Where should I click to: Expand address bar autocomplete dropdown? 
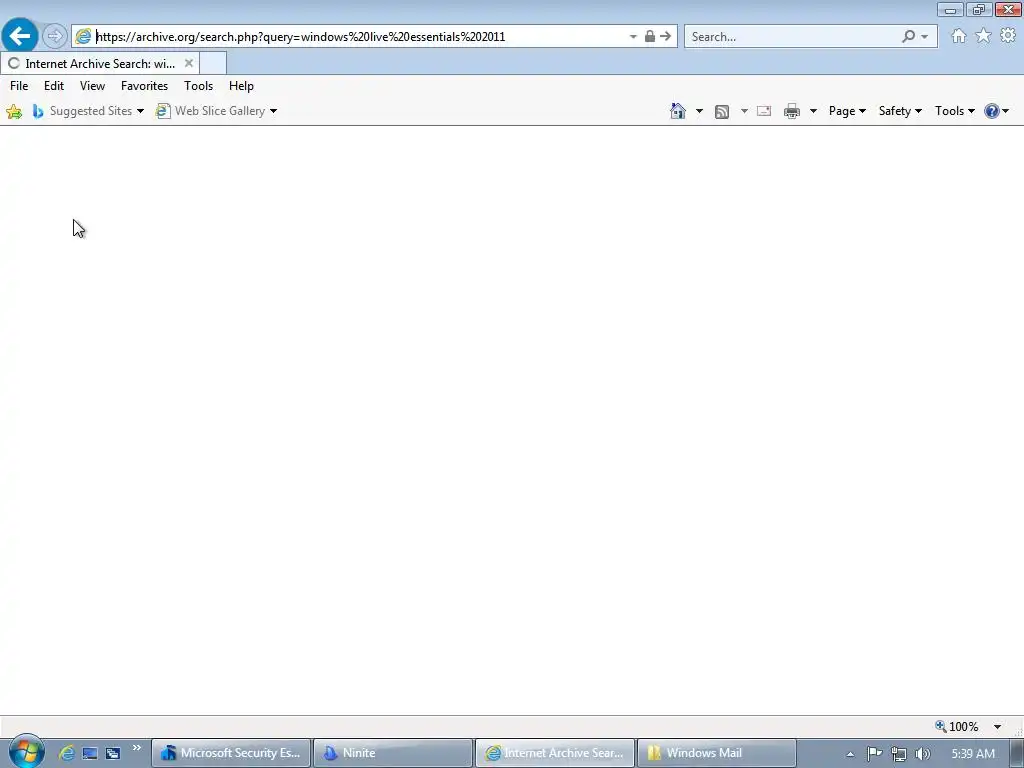click(x=633, y=37)
